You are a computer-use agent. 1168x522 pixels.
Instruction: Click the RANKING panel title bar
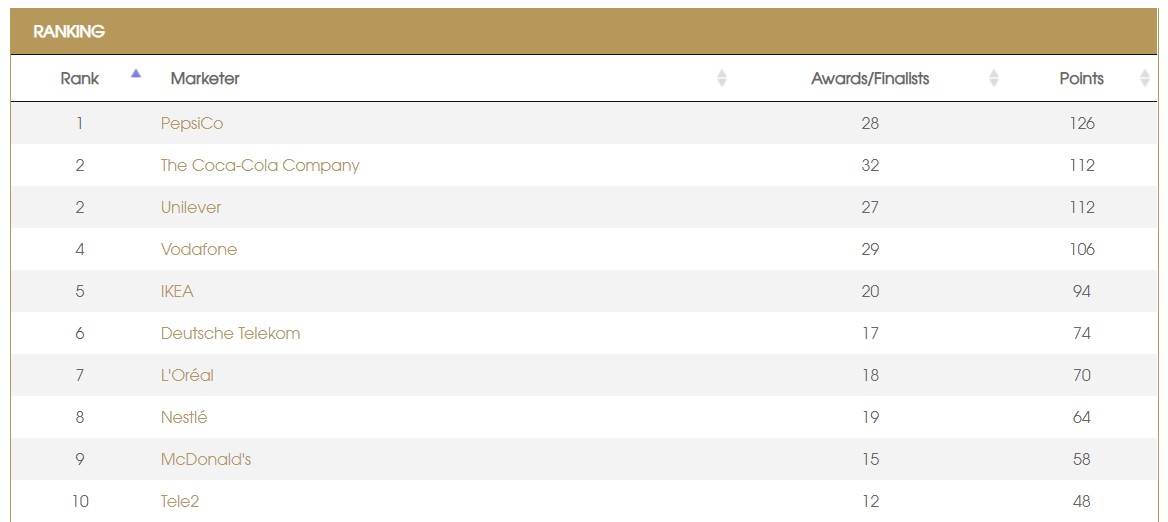(584, 32)
